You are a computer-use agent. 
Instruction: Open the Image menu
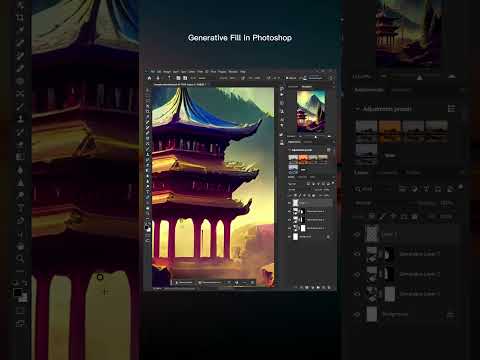(x=167, y=71)
